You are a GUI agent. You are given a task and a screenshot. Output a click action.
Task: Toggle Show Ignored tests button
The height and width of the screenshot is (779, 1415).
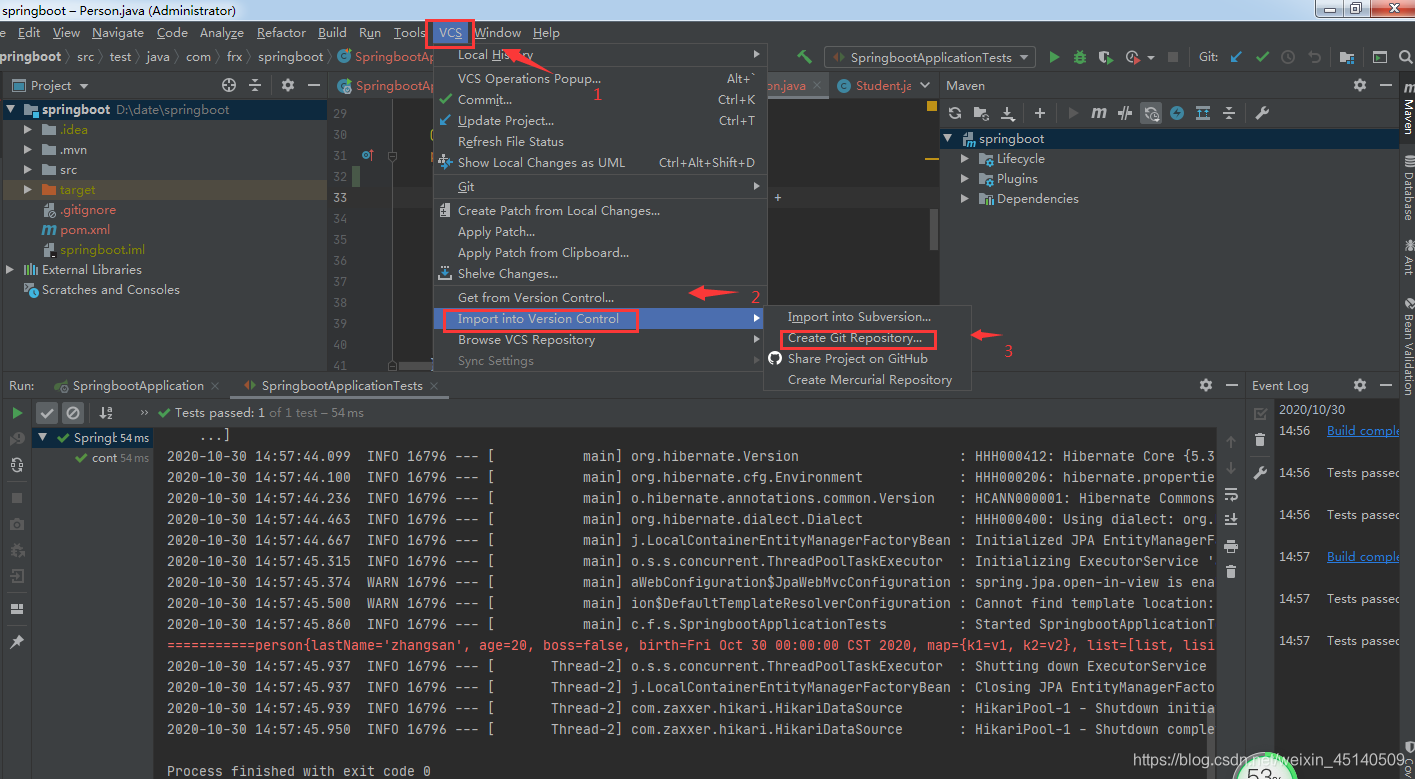tap(72, 412)
